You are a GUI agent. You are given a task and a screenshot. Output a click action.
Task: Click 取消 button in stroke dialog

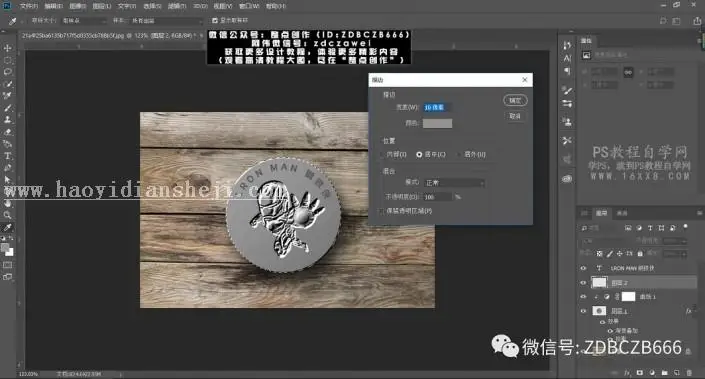515,116
